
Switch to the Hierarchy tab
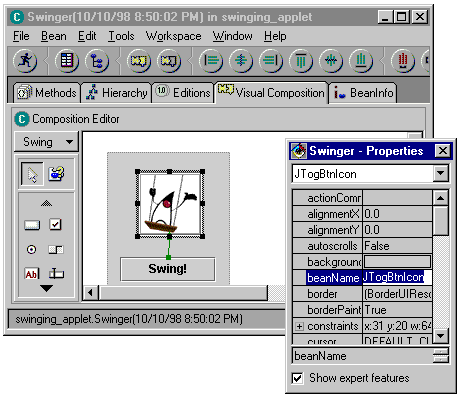[116, 93]
